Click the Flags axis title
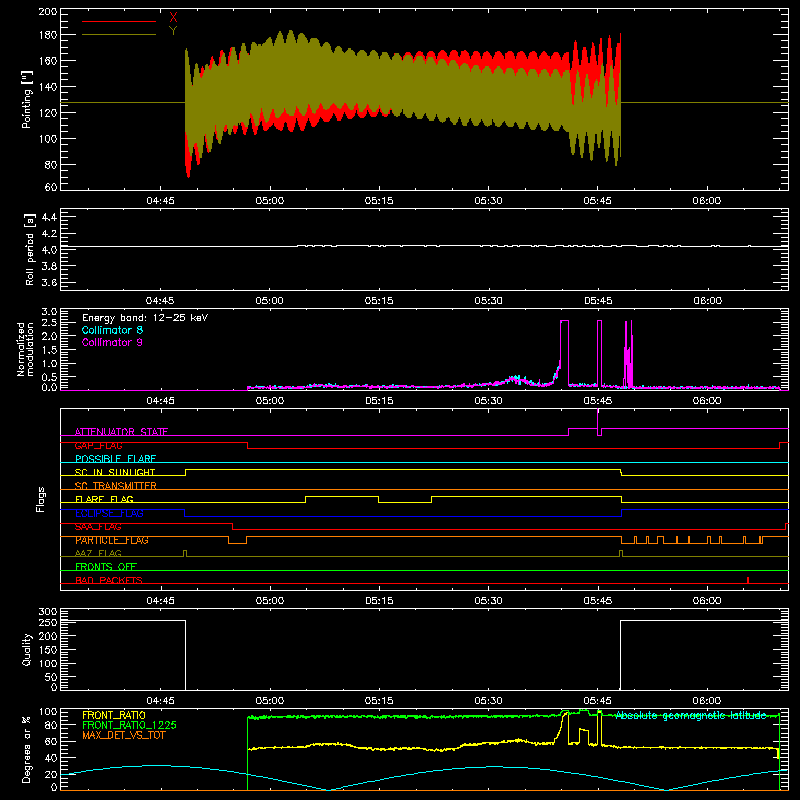 coord(40,499)
